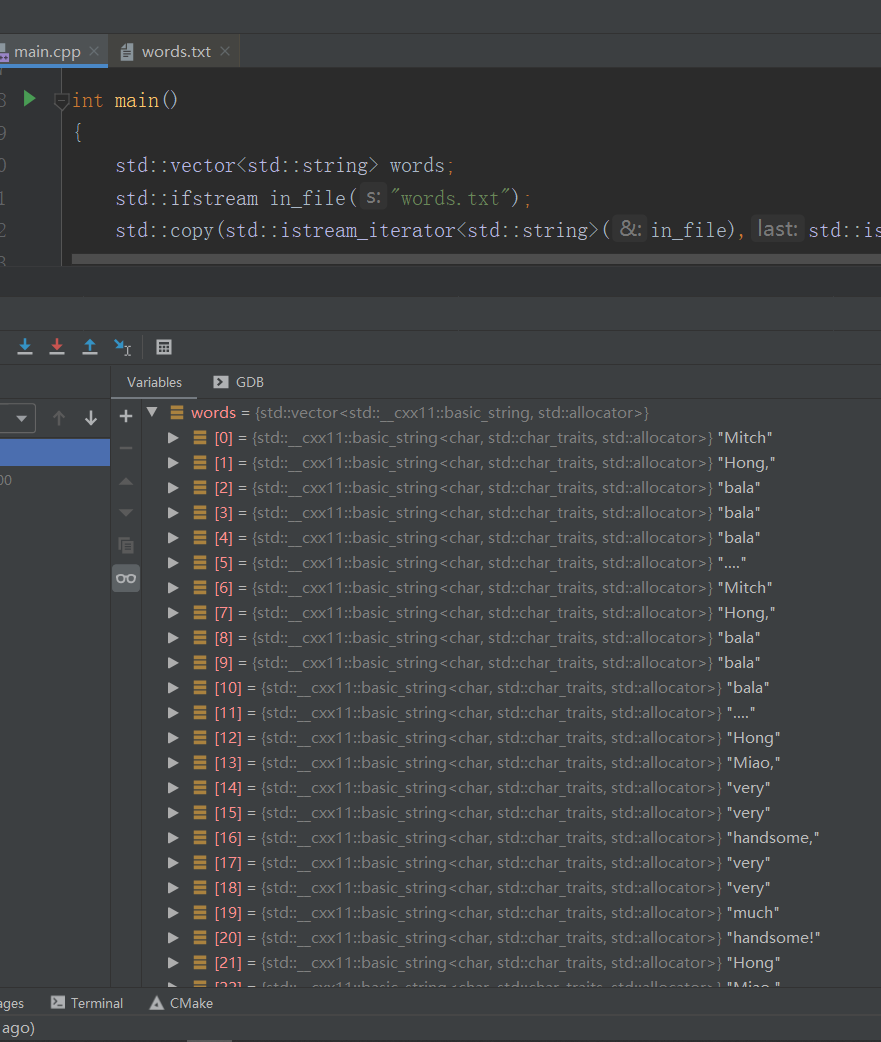Click the editor horizontal scrollbar
Image resolution: width=881 pixels, height=1042 pixels.
(470, 259)
